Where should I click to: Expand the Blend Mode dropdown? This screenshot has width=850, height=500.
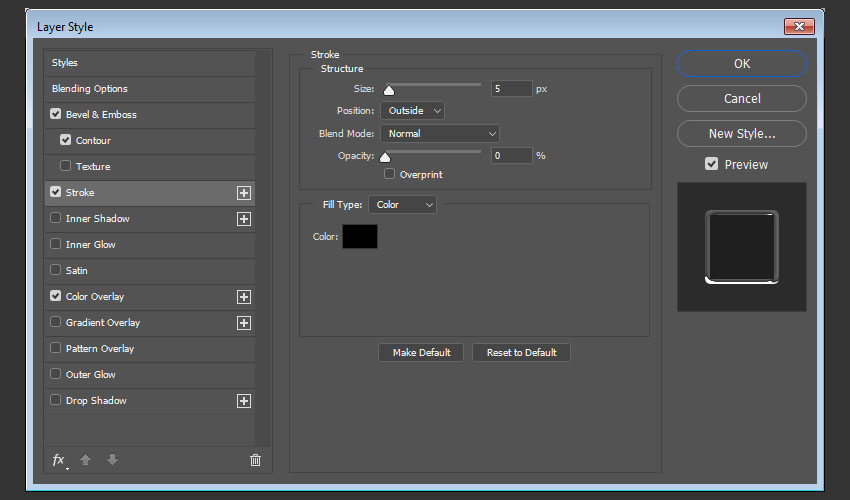(439, 133)
